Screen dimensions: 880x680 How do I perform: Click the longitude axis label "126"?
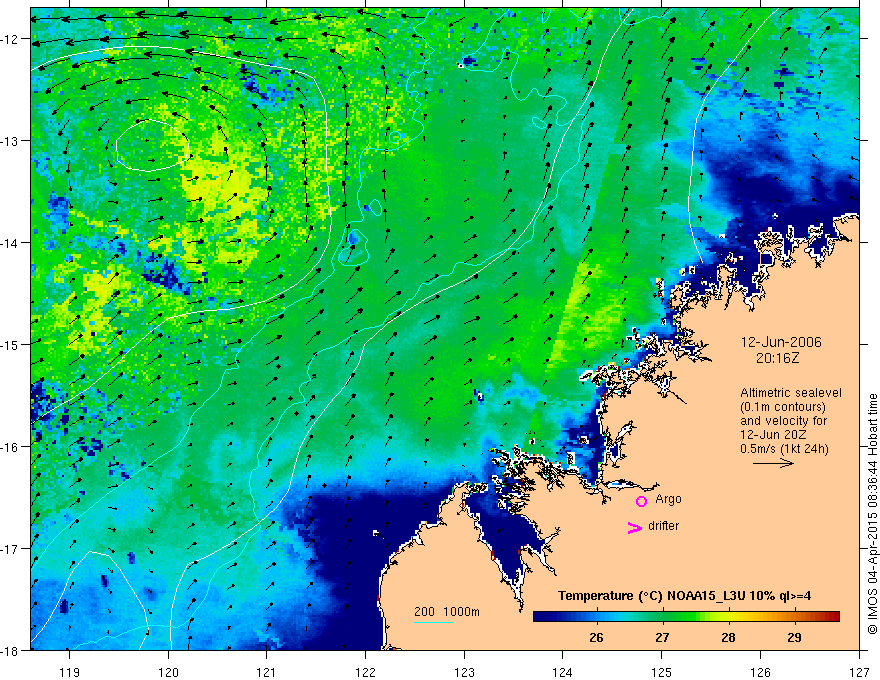(760, 672)
